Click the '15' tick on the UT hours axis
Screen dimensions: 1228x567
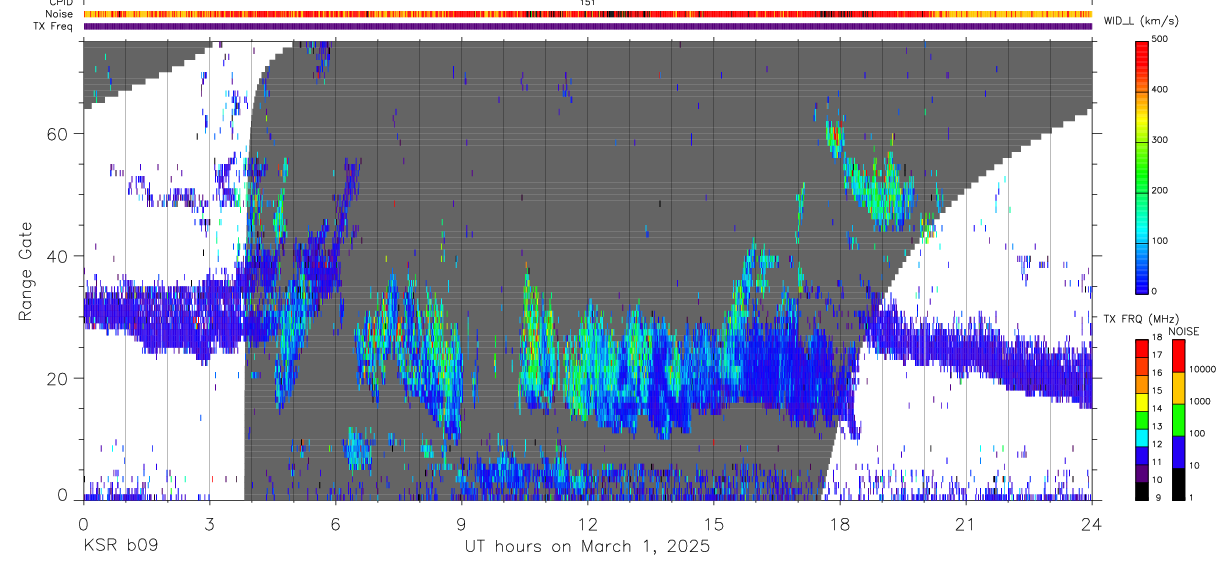coord(713,523)
